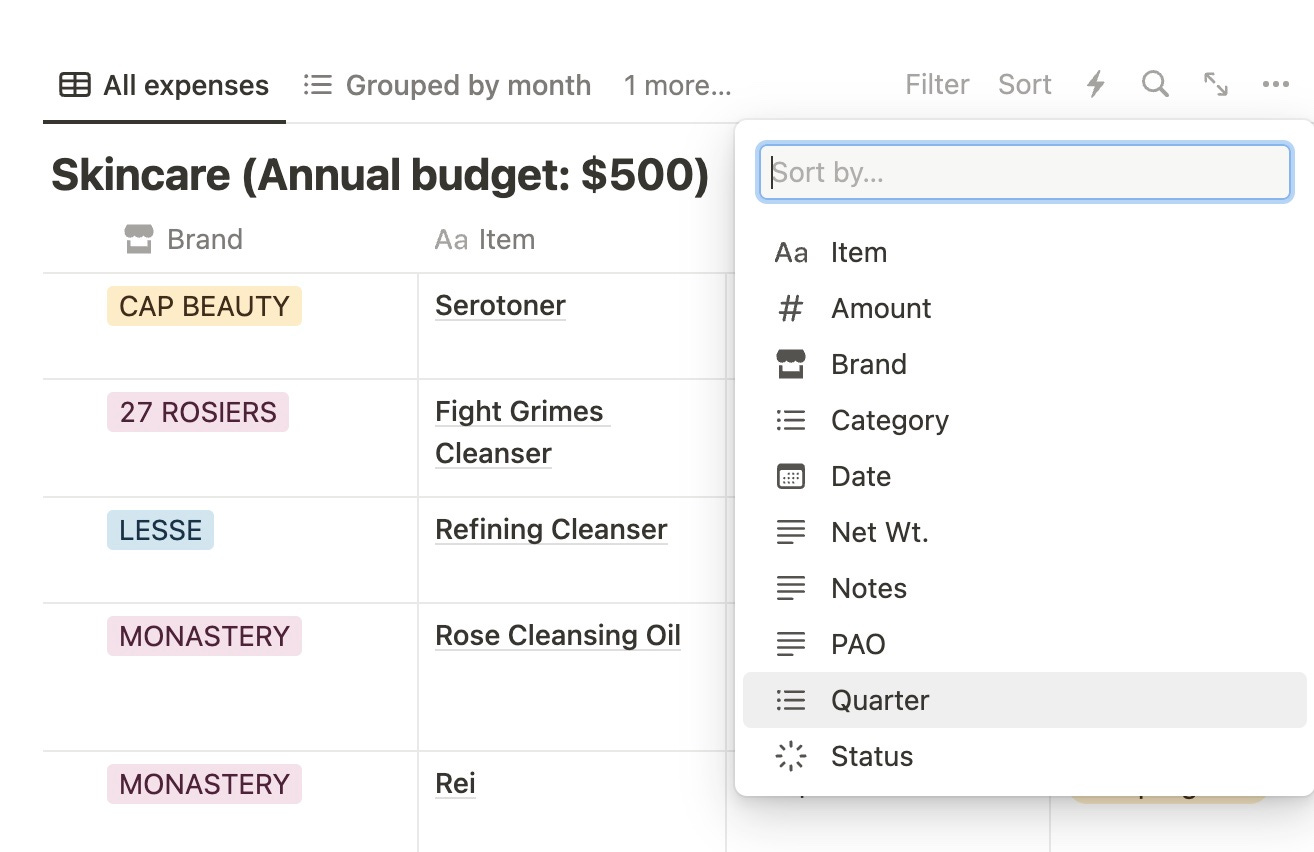Click the list icon beside Quarter
Image resolution: width=1314 pixels, height=852 pixels.
point(790,700)
